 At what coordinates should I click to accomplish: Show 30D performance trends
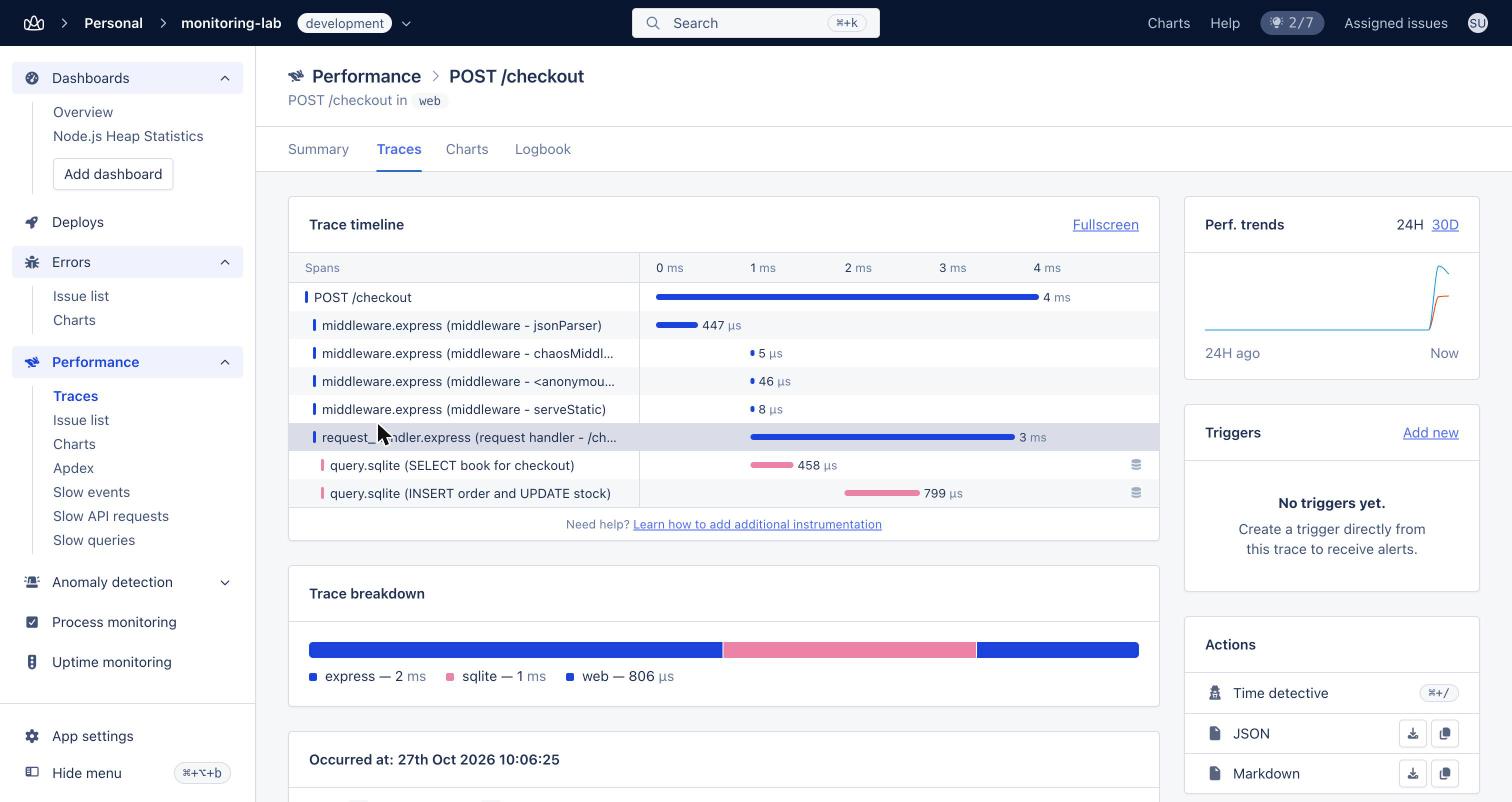click(1445, 225)
